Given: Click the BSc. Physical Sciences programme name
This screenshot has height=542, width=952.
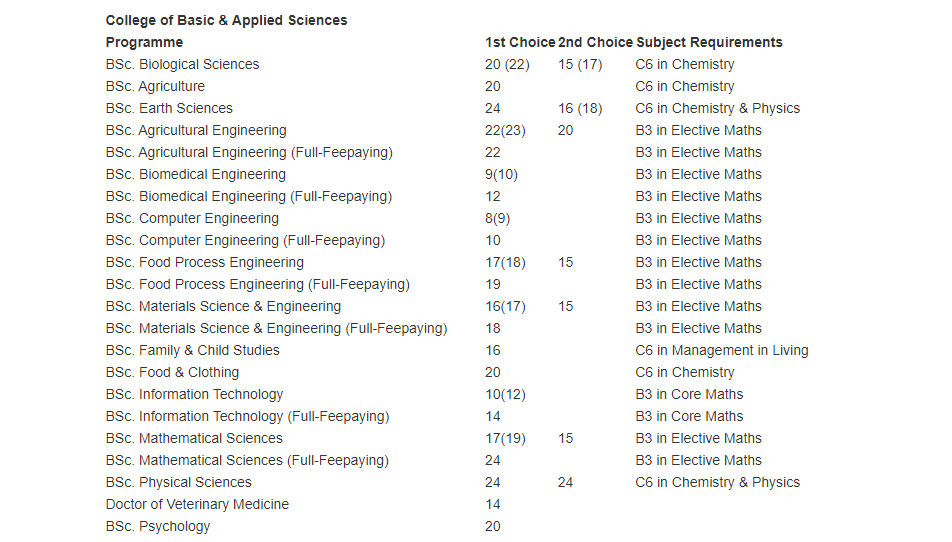Looking at the screenshot, I should (x=178, y=482).
